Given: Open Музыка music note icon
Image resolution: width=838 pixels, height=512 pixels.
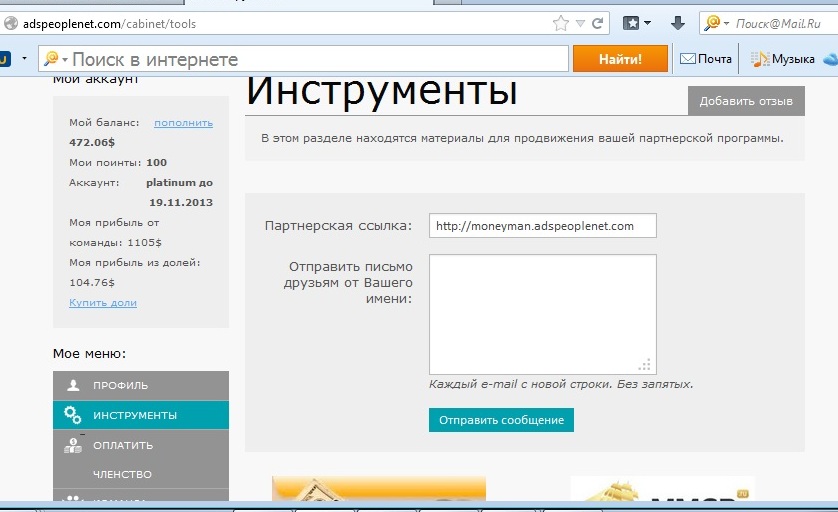Looking at the screenshot, I should [760, 59].
